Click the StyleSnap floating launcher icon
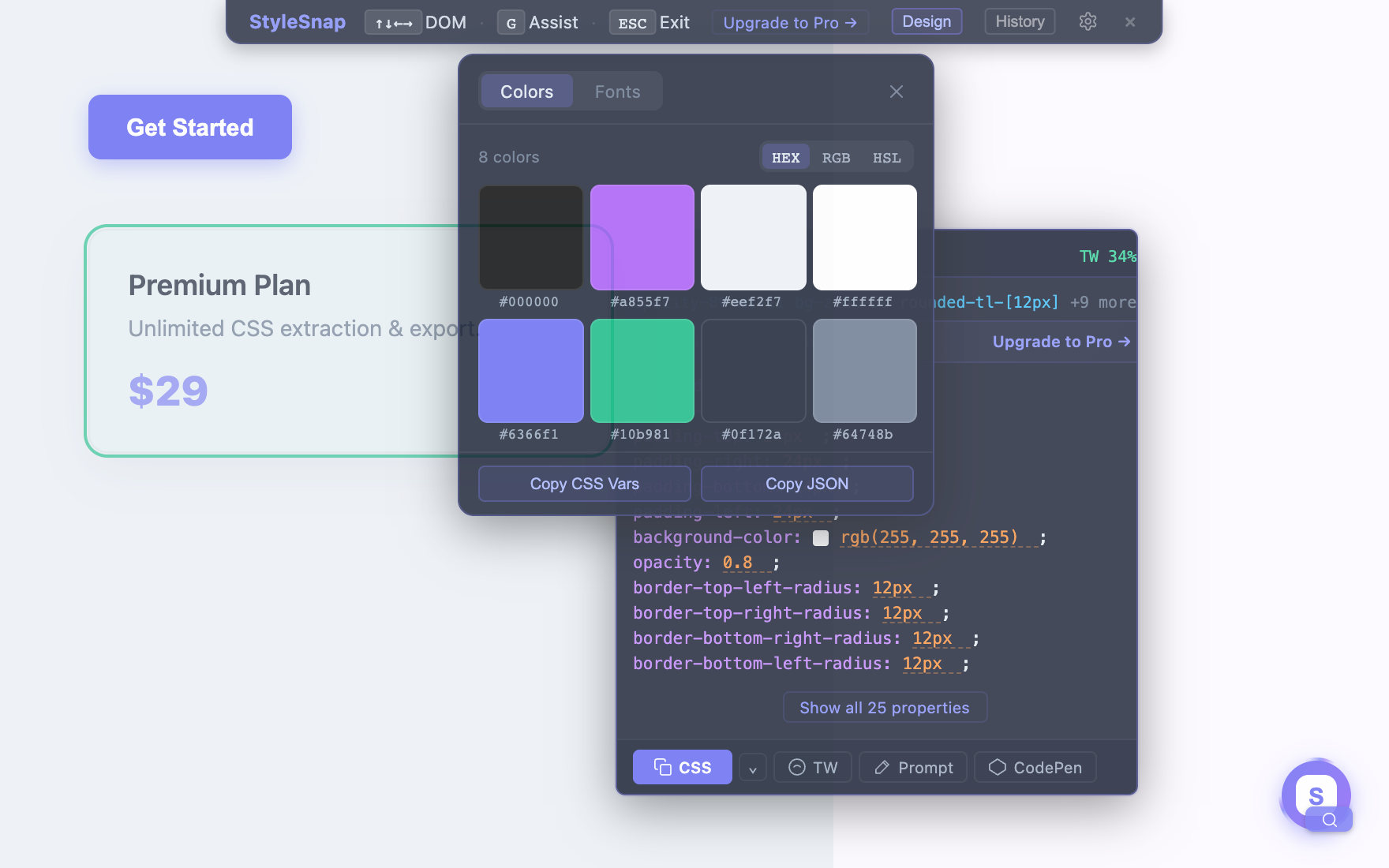1389x868 pixels. tap(1316, 795)
